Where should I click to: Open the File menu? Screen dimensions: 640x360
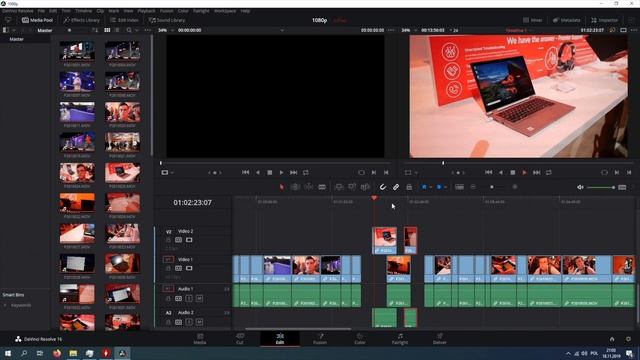[x=41, y=11]
